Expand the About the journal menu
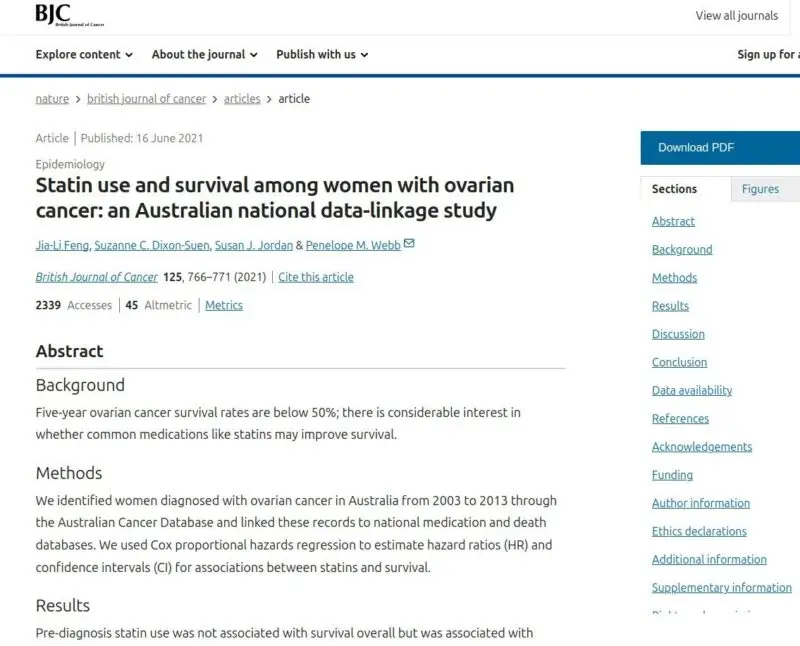The width and height of the screenshot is (800, 646). tap(205, 55)
